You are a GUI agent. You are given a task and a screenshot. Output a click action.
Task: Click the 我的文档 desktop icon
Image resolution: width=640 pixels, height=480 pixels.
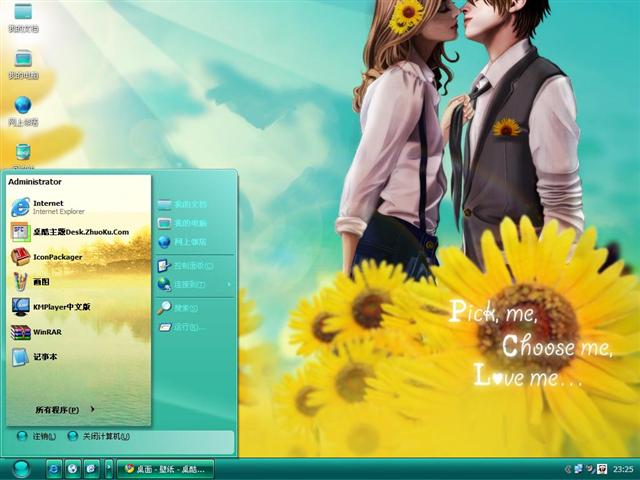click(22, 16)
